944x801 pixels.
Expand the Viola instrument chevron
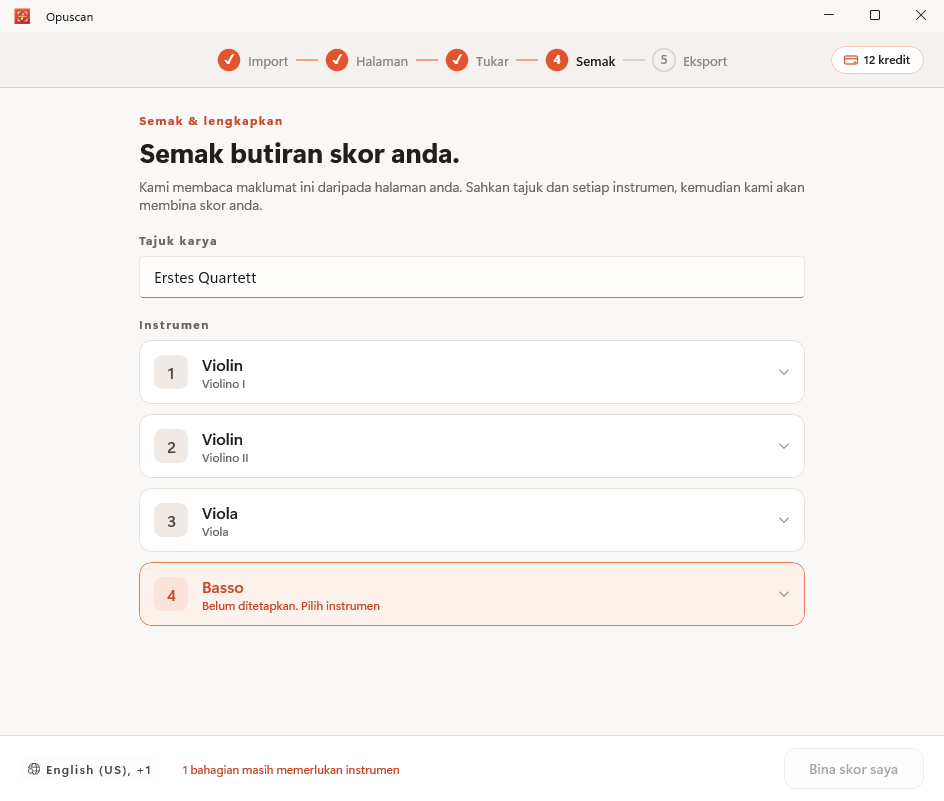(784, 520)
